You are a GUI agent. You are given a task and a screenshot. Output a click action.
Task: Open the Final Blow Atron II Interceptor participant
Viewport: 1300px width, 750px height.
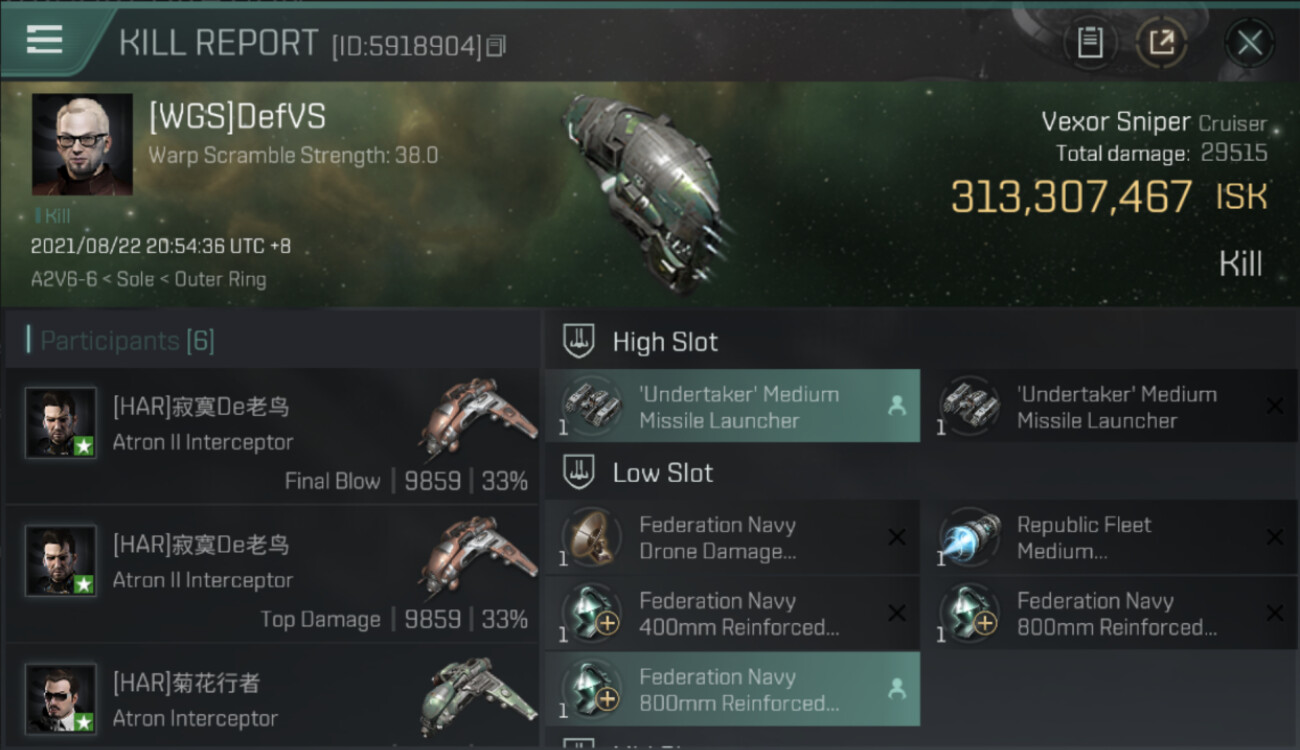point(272,436)
